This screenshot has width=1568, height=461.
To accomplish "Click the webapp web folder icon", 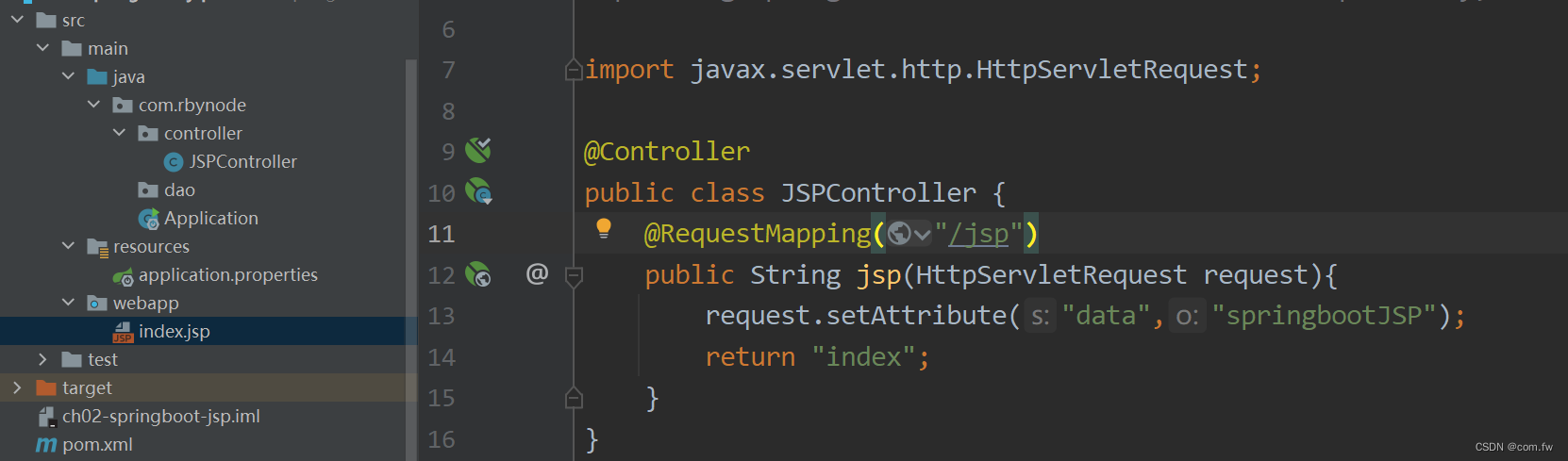I will [x=97, y=303].
